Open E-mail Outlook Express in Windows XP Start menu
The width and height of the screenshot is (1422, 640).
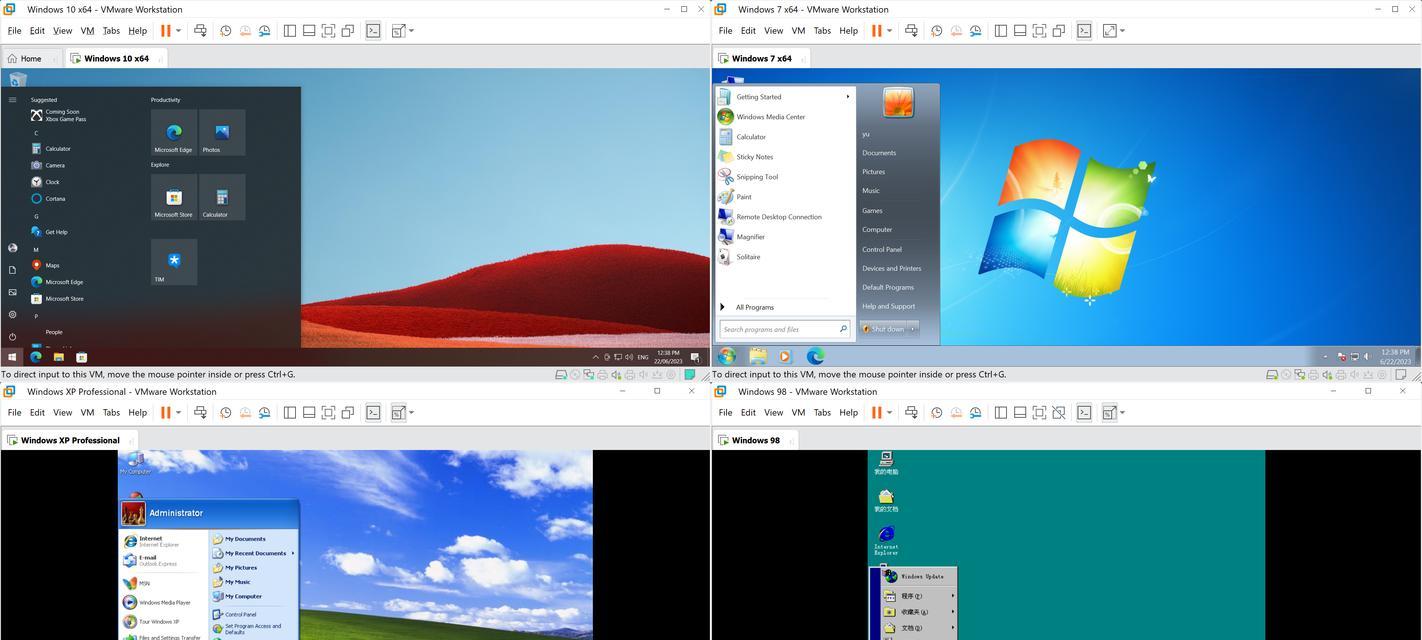pos(157,560)
